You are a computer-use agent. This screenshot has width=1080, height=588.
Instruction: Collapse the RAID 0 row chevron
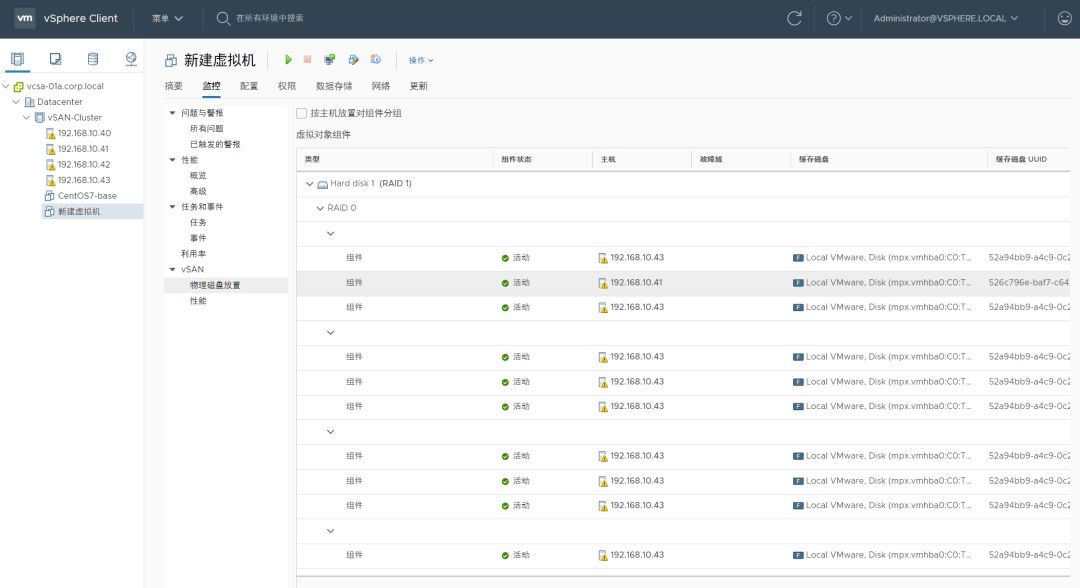click(320, 208)
